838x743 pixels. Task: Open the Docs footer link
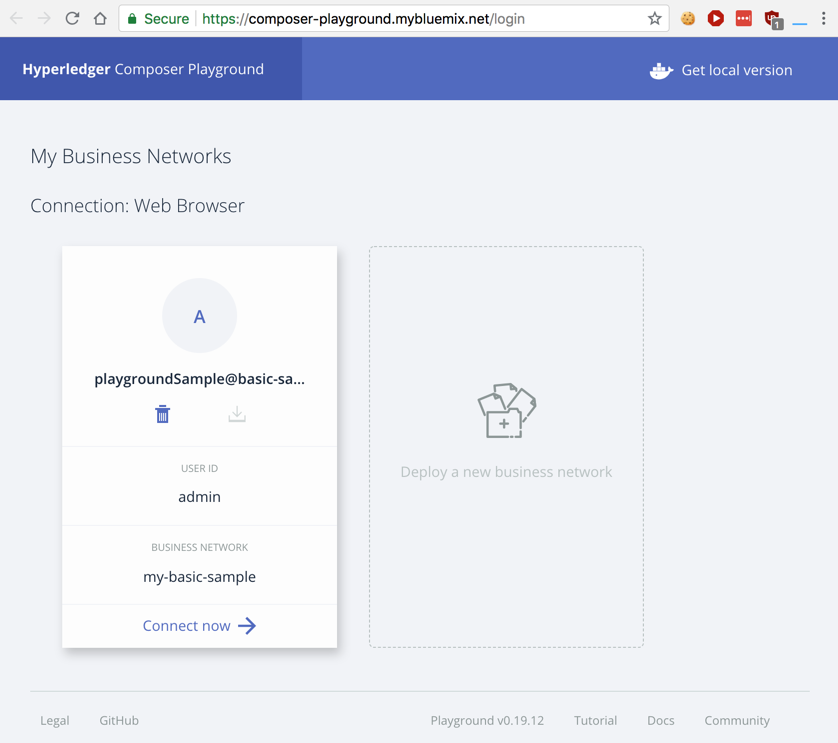point(660,720)
